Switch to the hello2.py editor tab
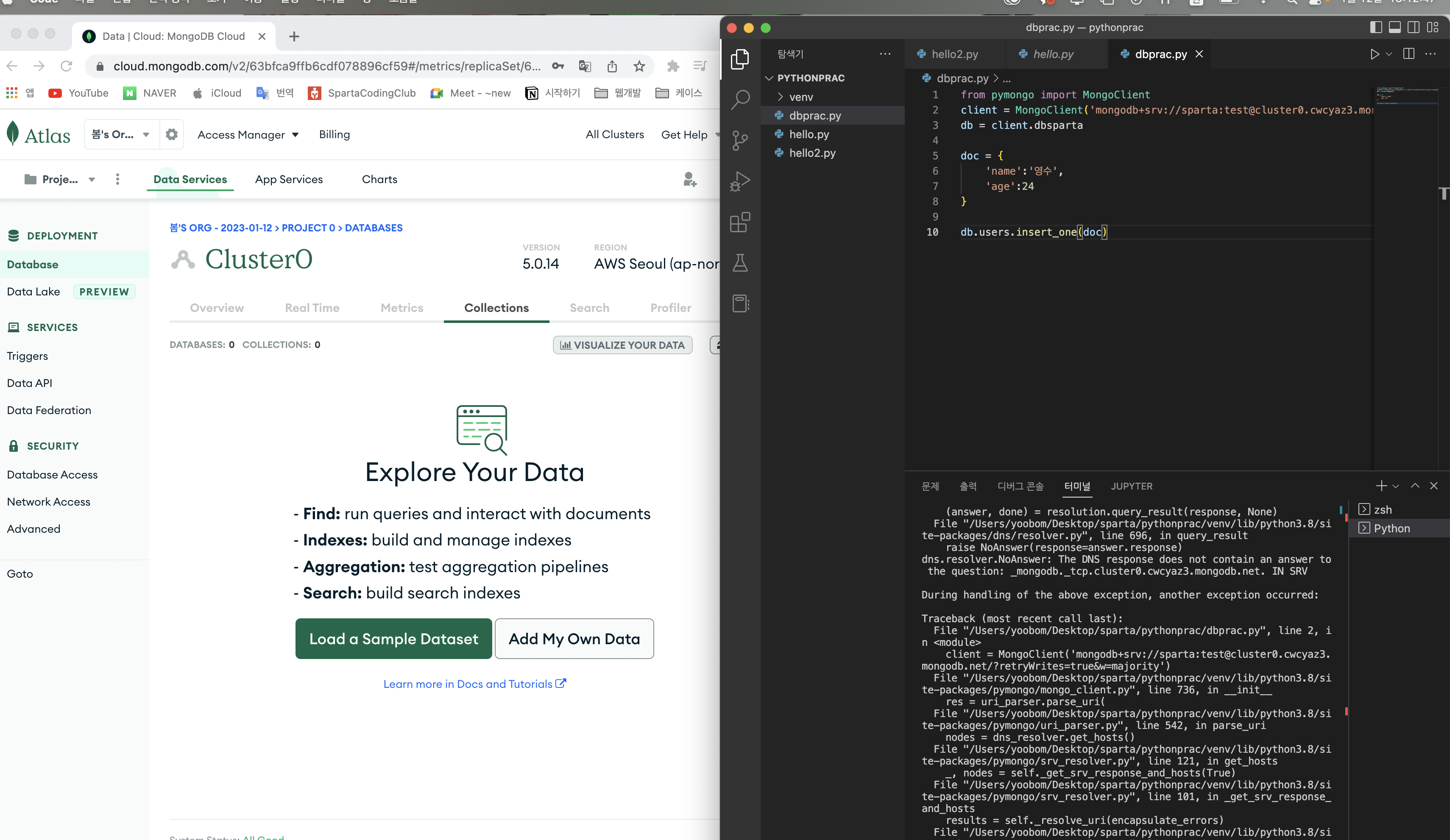This screenshot has height=840, width=1450. click(x=955, y=54)
